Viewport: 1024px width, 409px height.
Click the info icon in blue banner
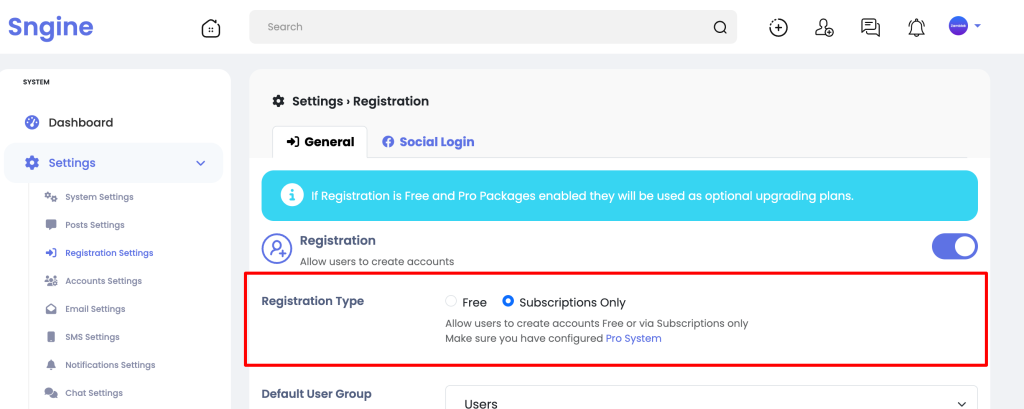(x=292, y=195)
